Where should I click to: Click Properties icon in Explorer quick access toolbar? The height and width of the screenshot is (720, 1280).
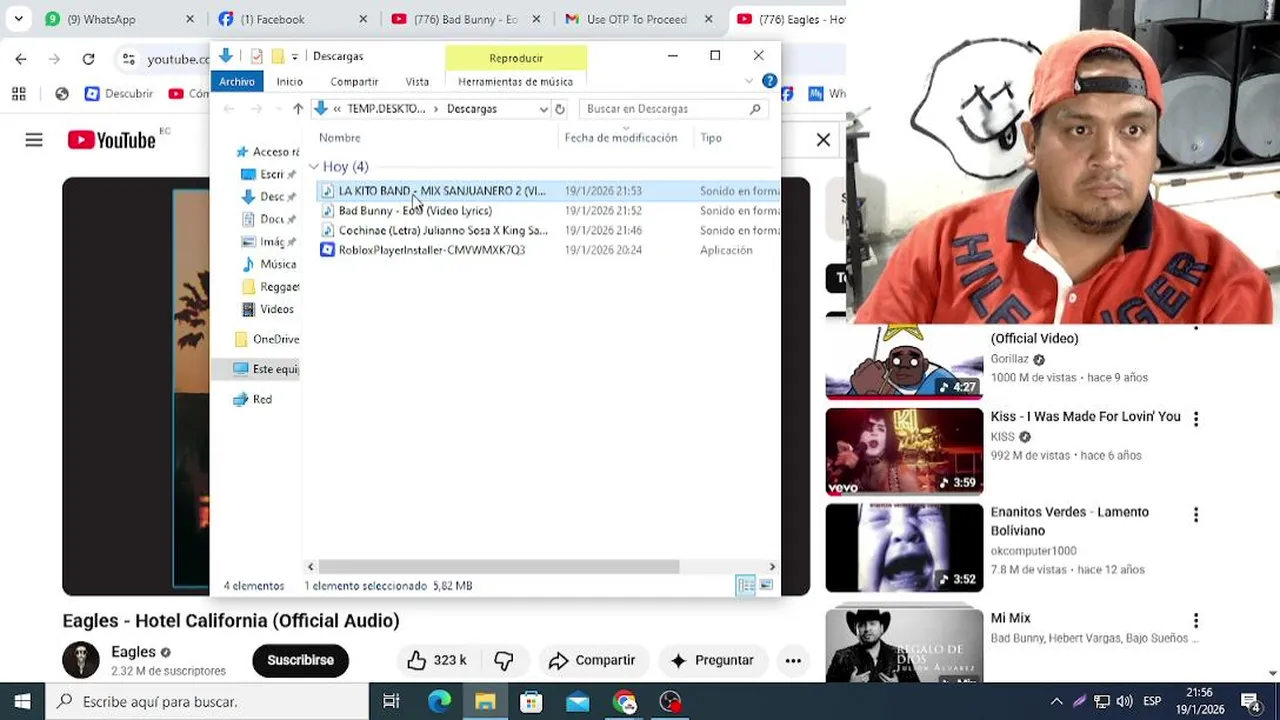pyautogui.click(x=257, y=56)
